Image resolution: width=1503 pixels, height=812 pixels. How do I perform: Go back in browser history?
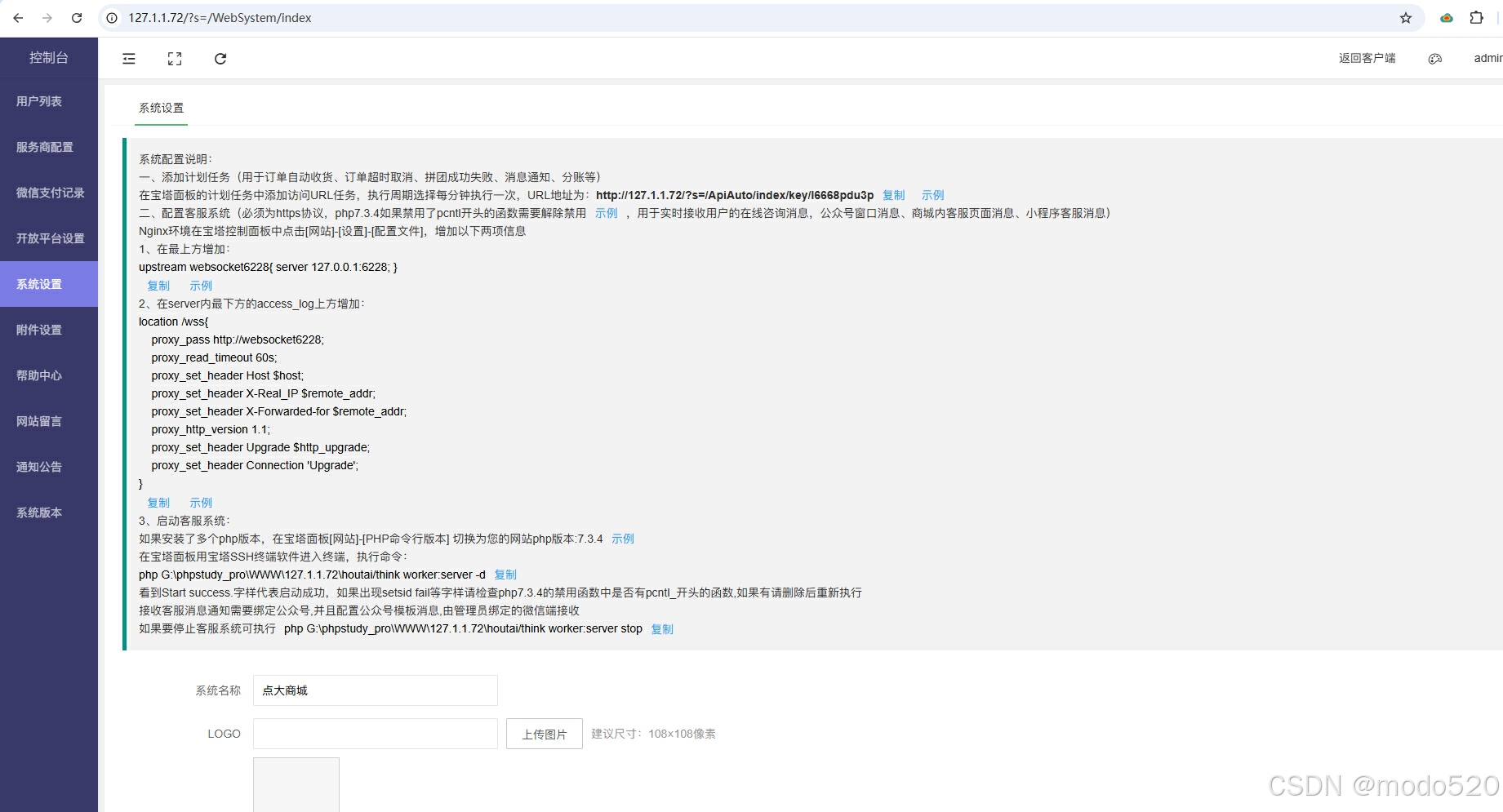pyautogui.click(x=18, y=18)
